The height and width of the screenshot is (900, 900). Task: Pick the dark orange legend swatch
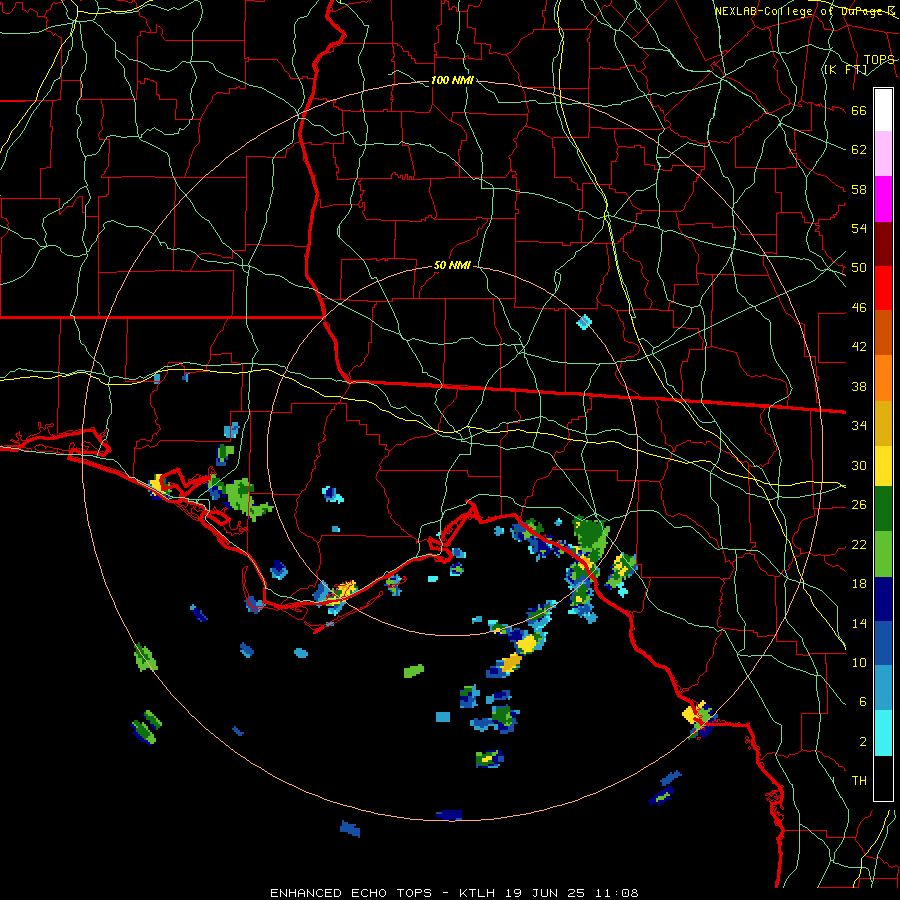click(883, 332)
